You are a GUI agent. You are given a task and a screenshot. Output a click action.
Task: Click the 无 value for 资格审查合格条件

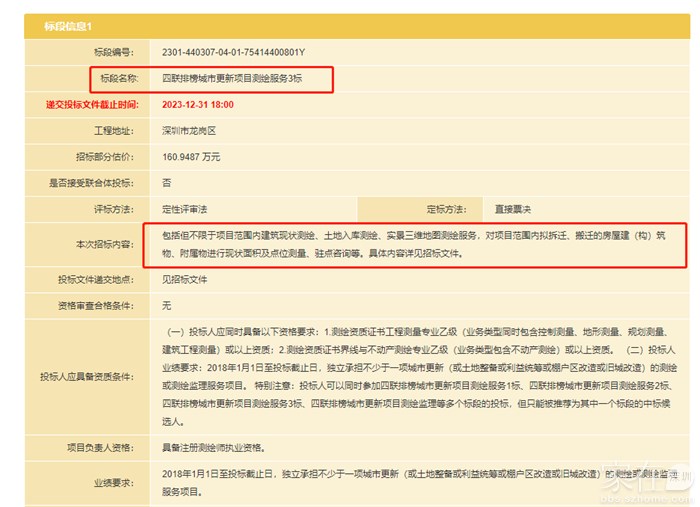pos(166,305)
